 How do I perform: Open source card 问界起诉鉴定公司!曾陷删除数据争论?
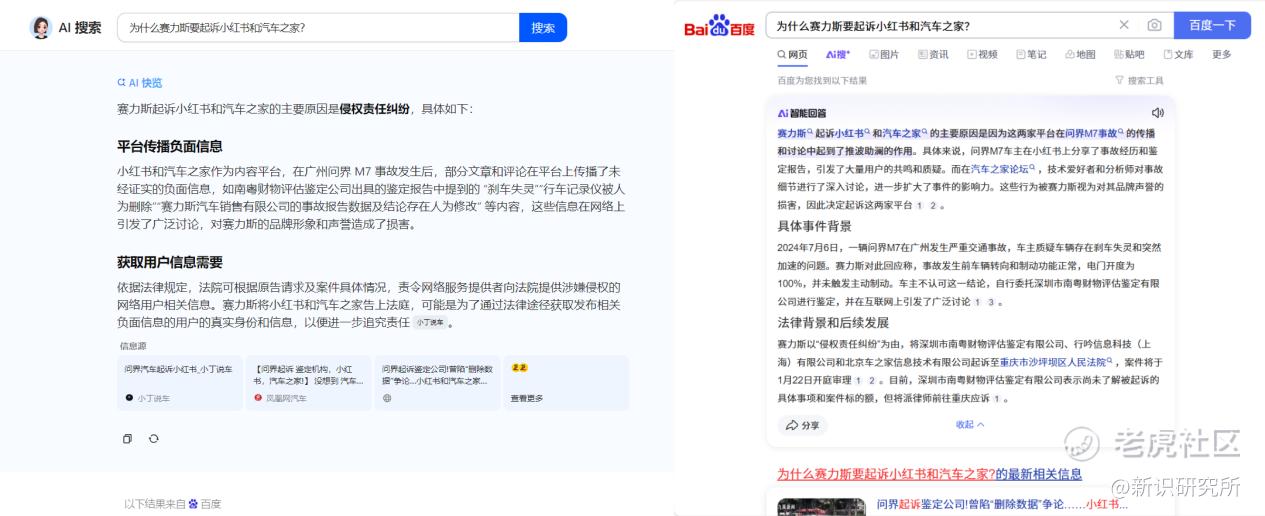coord(437,383)
